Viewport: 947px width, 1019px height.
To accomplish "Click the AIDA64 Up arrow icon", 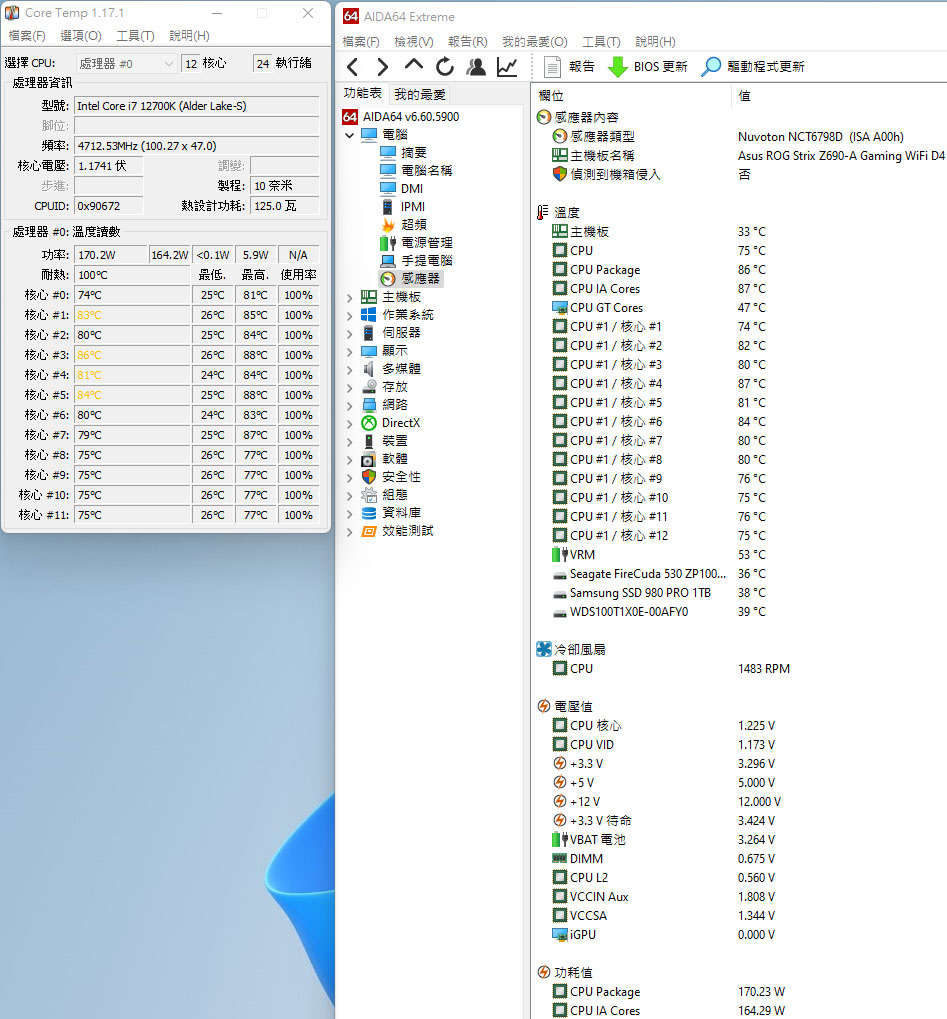I will coord(413,65).
